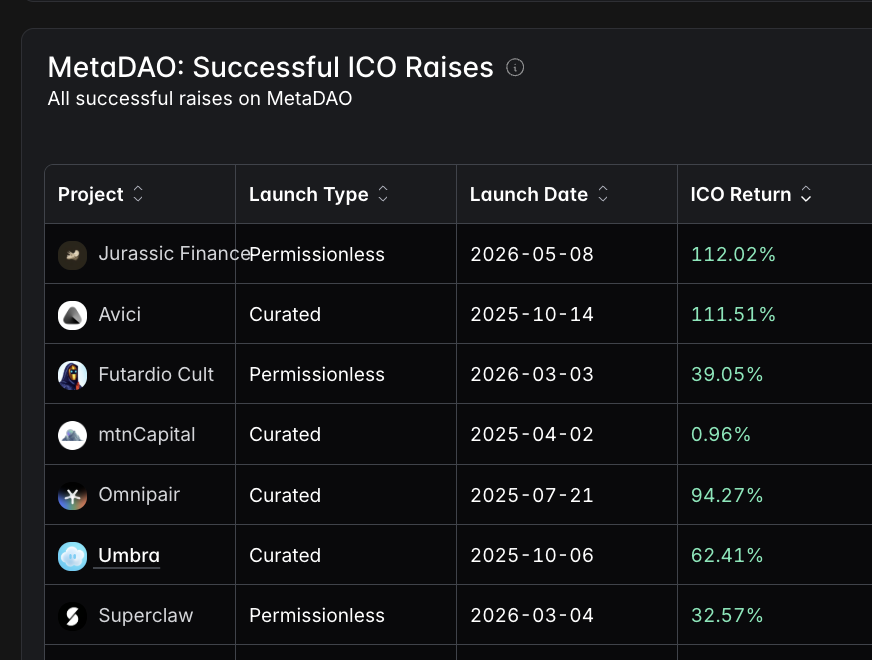This screenshot has height=660, width=872.
Task: Open the Avici project name
Action: pos(120,314)
